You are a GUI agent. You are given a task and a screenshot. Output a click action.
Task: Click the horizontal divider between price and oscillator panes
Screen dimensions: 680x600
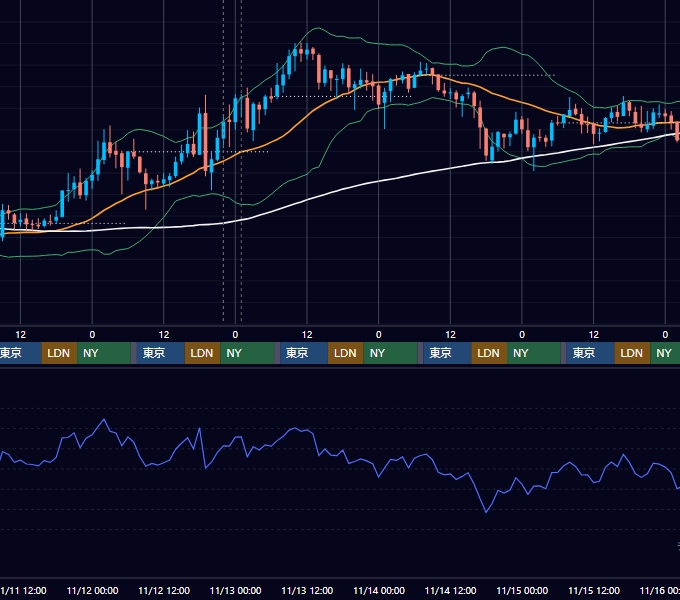point(340,367)
